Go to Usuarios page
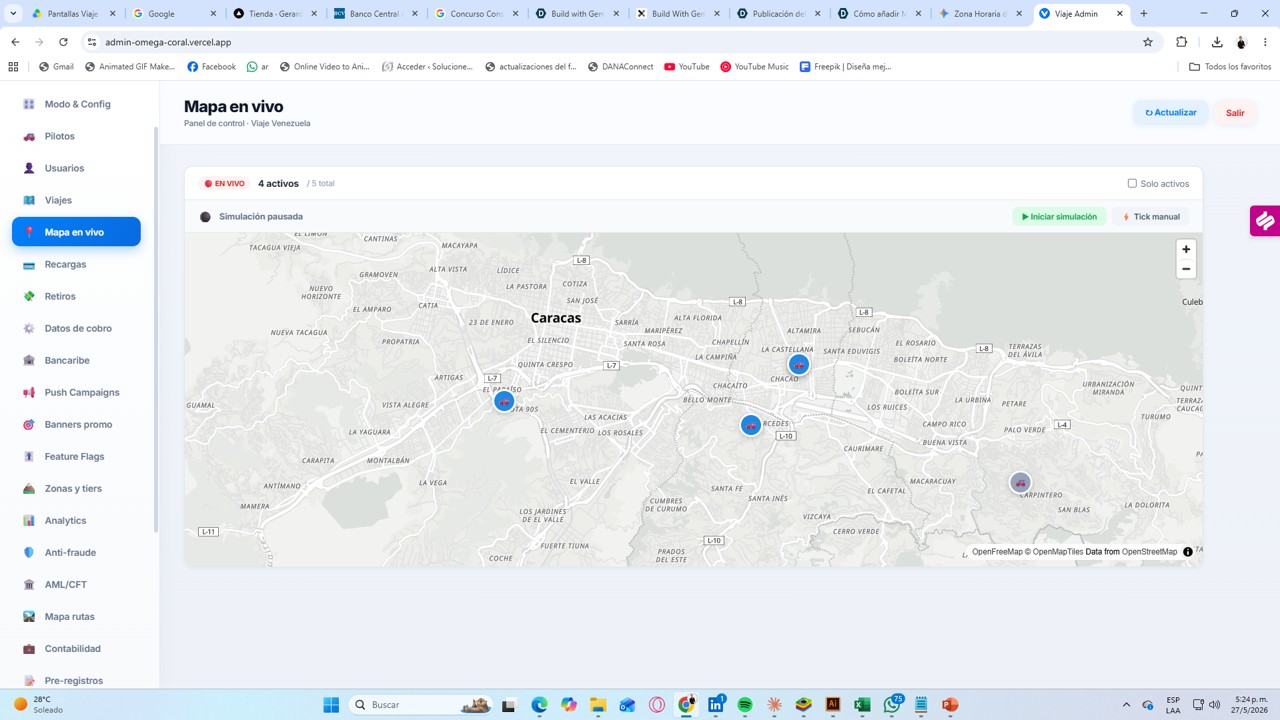1280x720 pixels. click(x=77, y=168)
